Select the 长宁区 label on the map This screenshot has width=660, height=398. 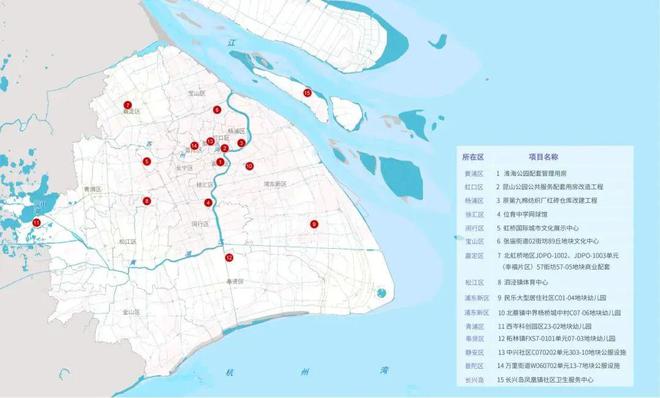184,168
